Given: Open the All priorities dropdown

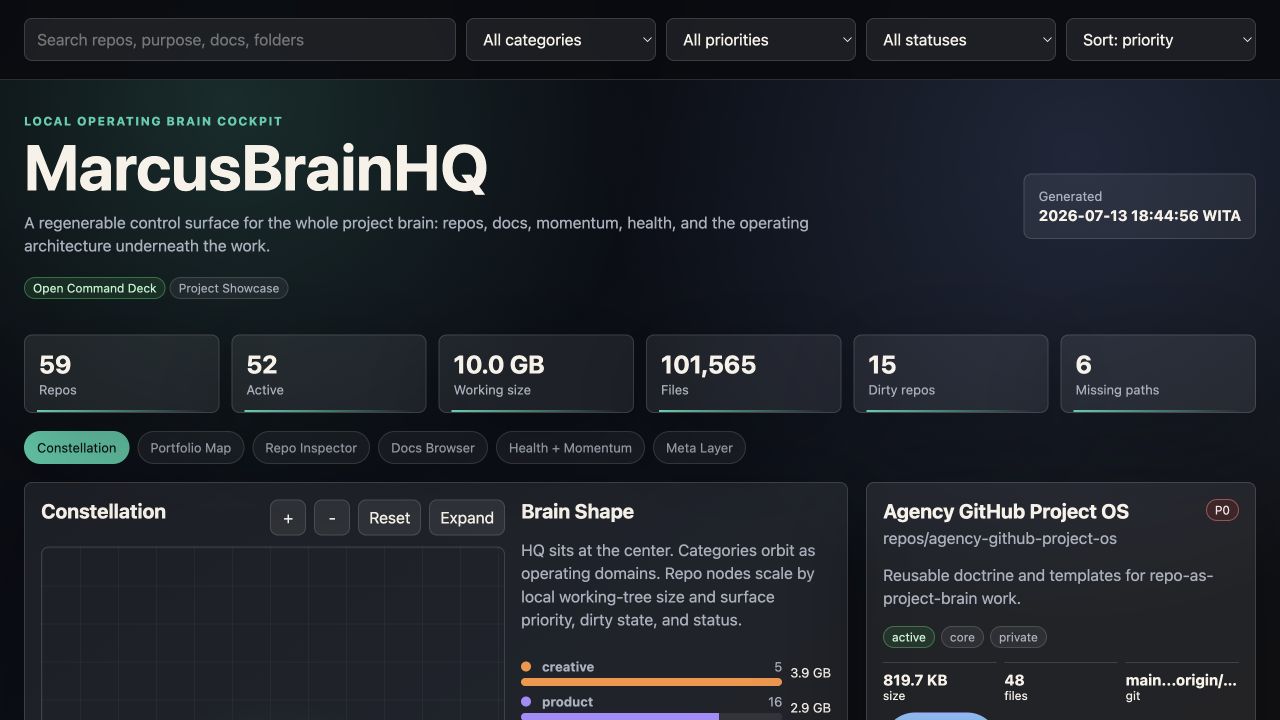Looking at the screenshot, I should tap(761, 40).
